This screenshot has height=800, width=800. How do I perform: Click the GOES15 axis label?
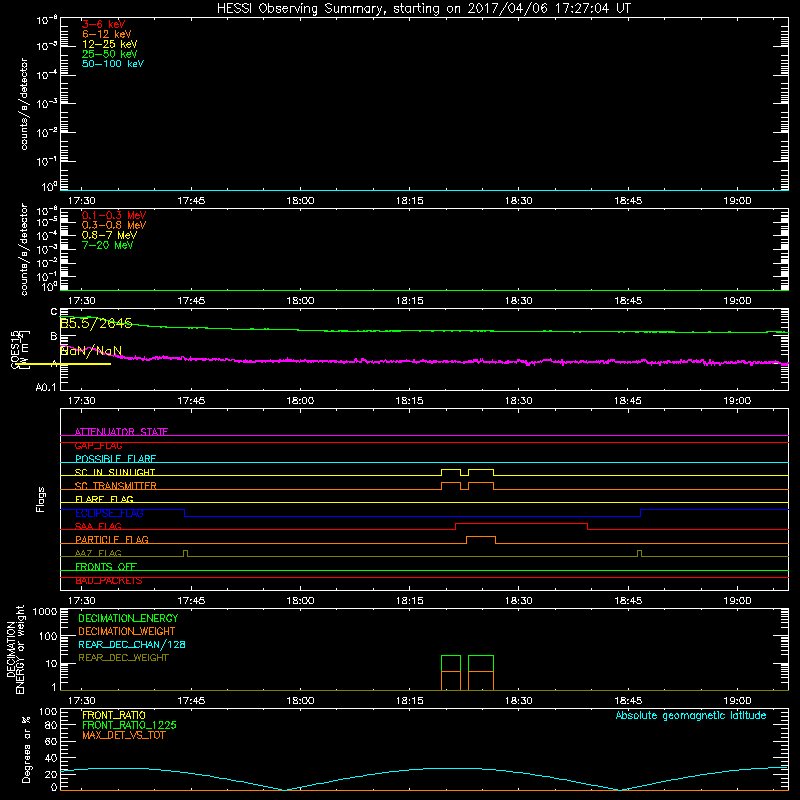pyautogui.click(x=15, y=349)
